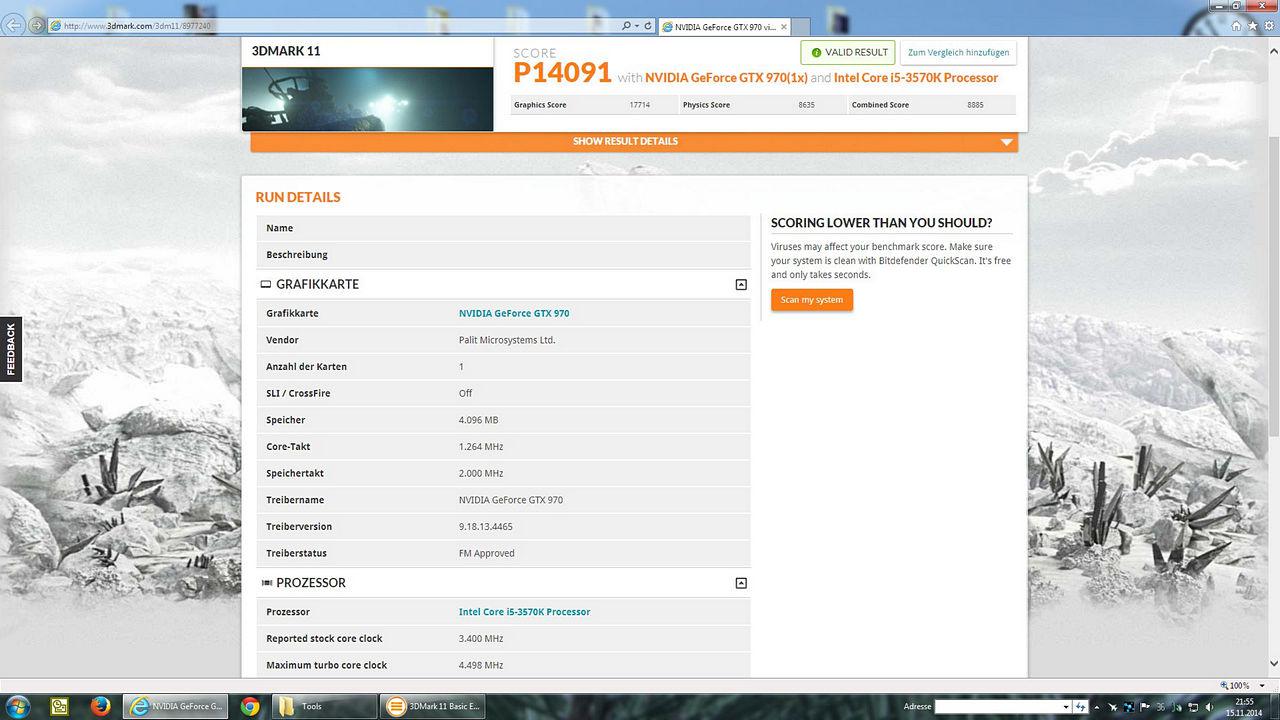This screenshot has width=1280, height=720.
Task: Show hidden system tray icons
Action: [x=1098, y=707]
